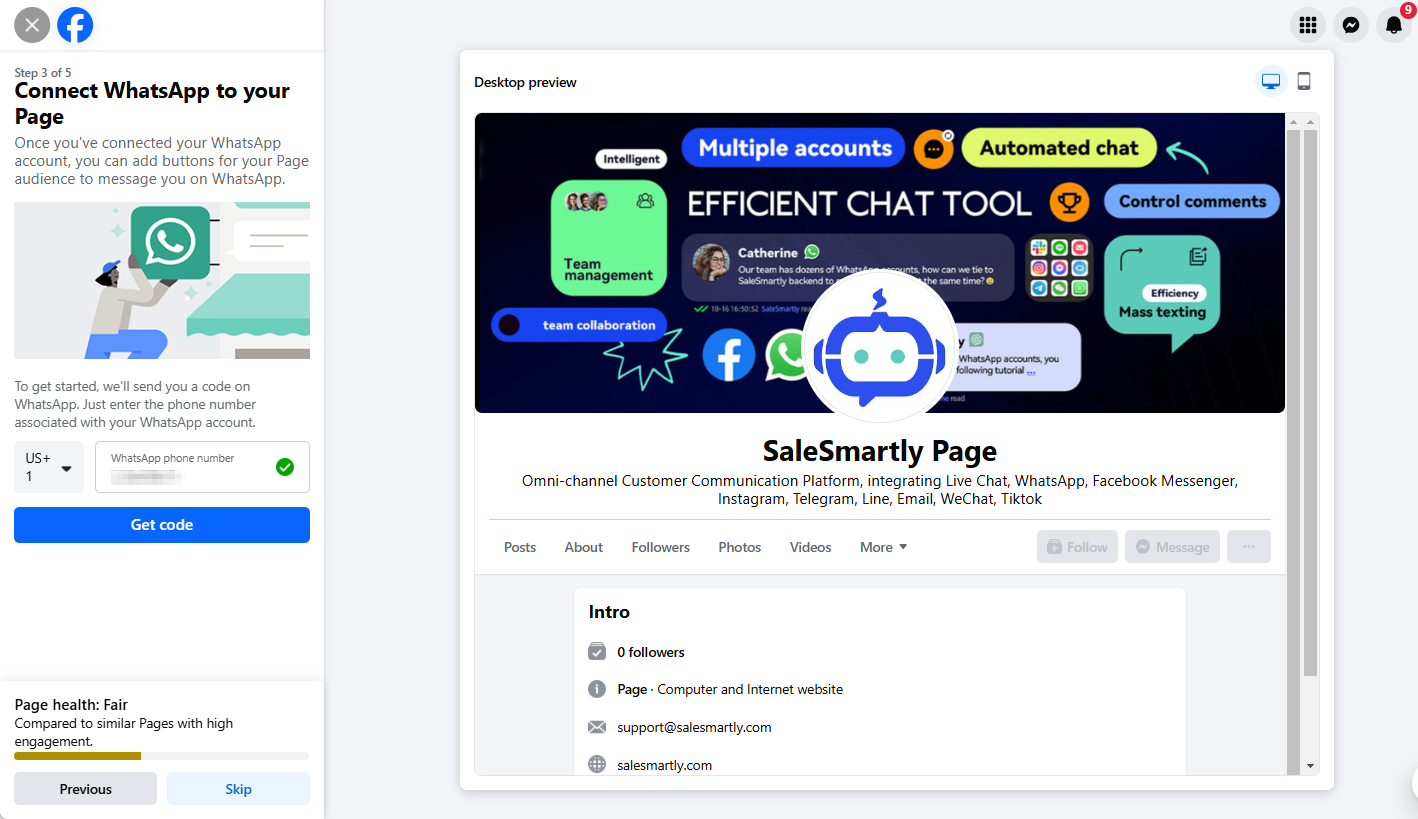Click the Computer and Internet website category text
This screenshot has width=1418, height=819.
(750, 689)
